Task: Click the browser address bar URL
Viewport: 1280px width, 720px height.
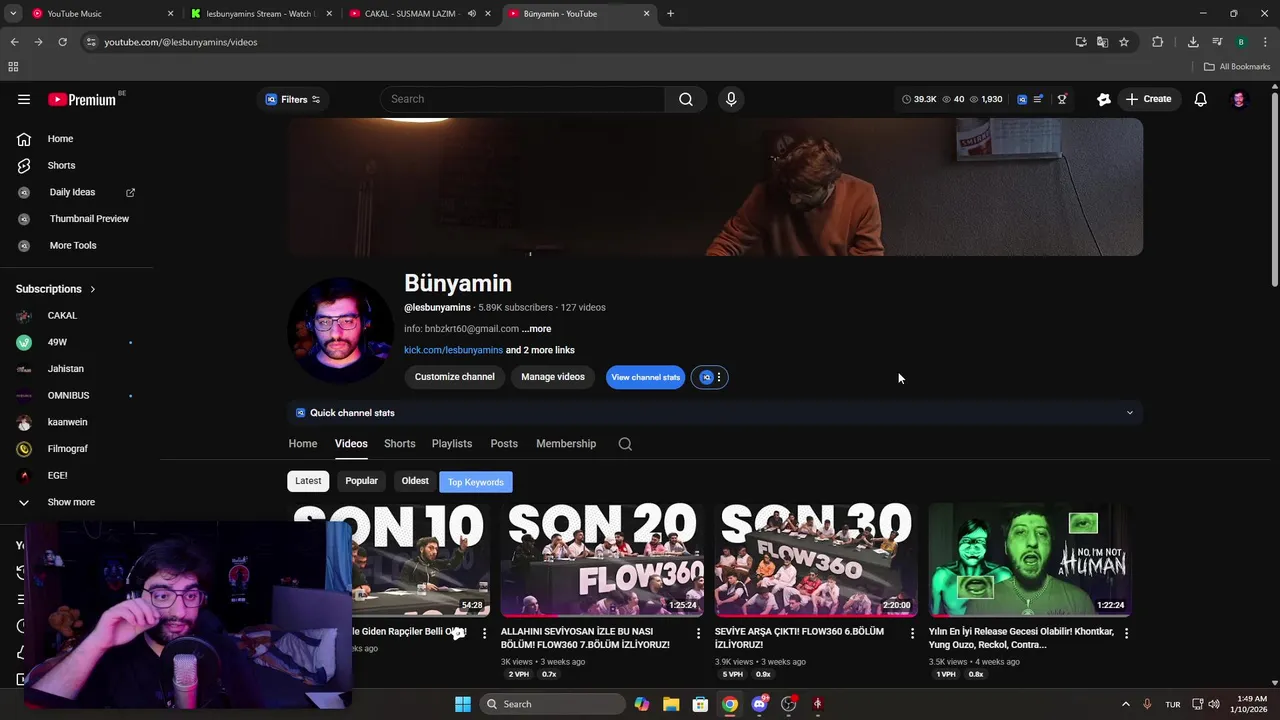Action: point(181,42)
